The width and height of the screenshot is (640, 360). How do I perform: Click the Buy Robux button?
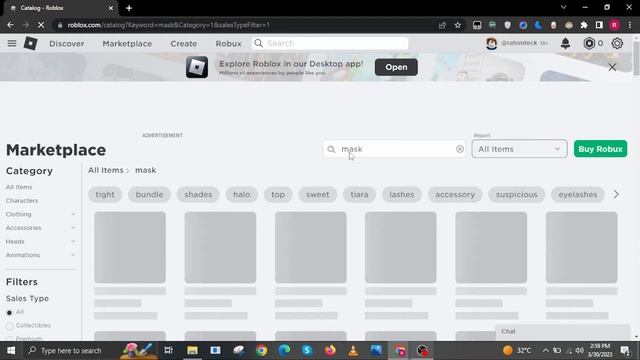(x=600, y=149)
